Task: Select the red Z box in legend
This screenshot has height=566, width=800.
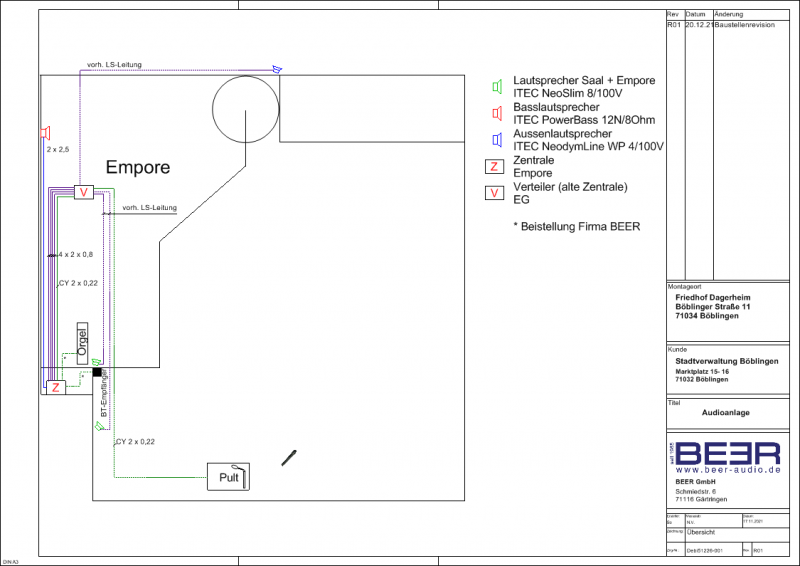Action: coord(494,167)
